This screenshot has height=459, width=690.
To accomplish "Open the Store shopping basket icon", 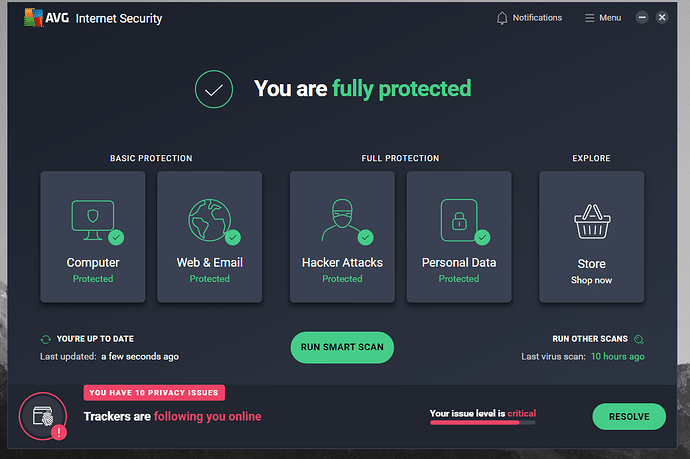I will coord(591,222).
